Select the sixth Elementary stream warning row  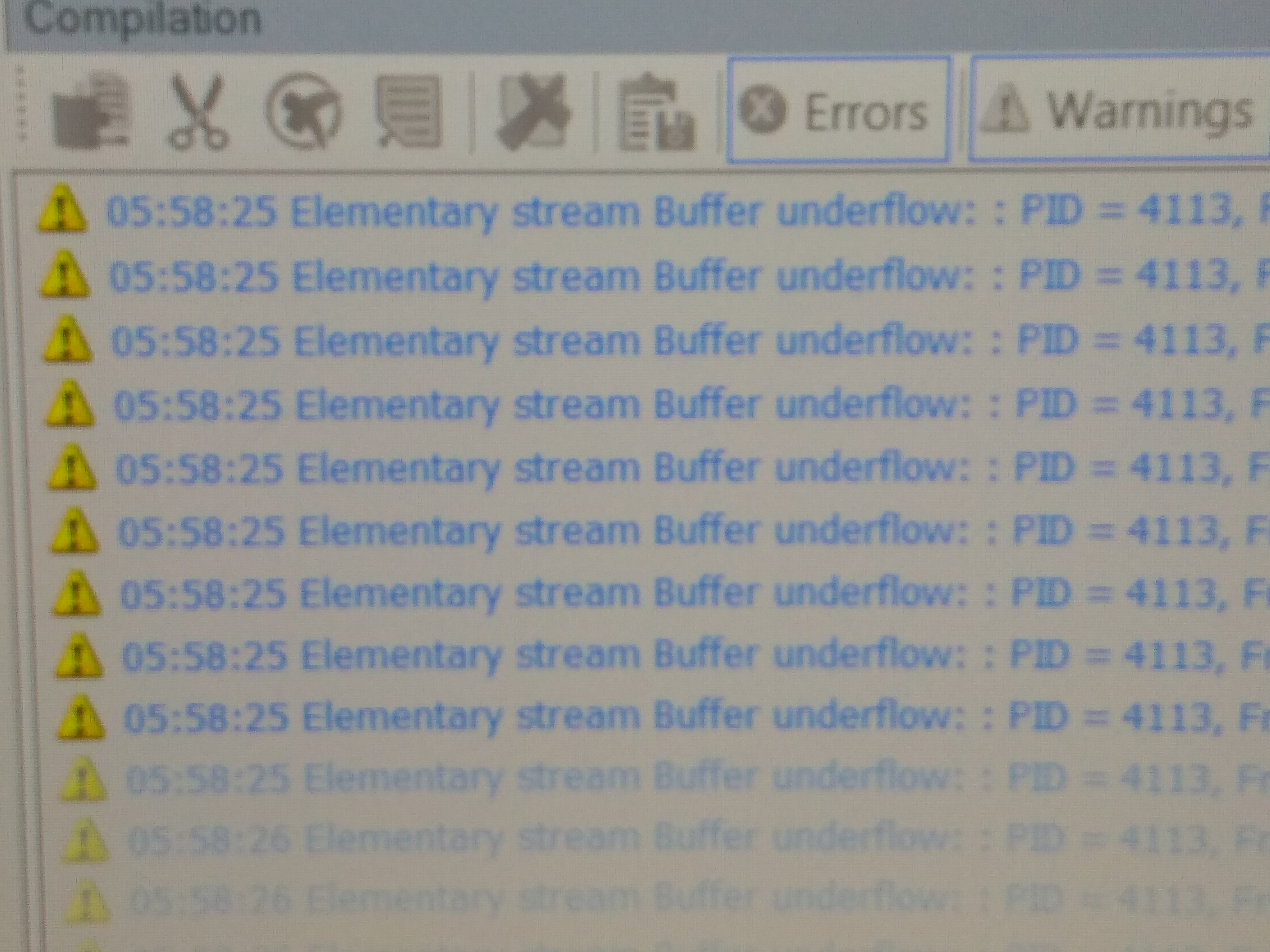pos(656,531)
